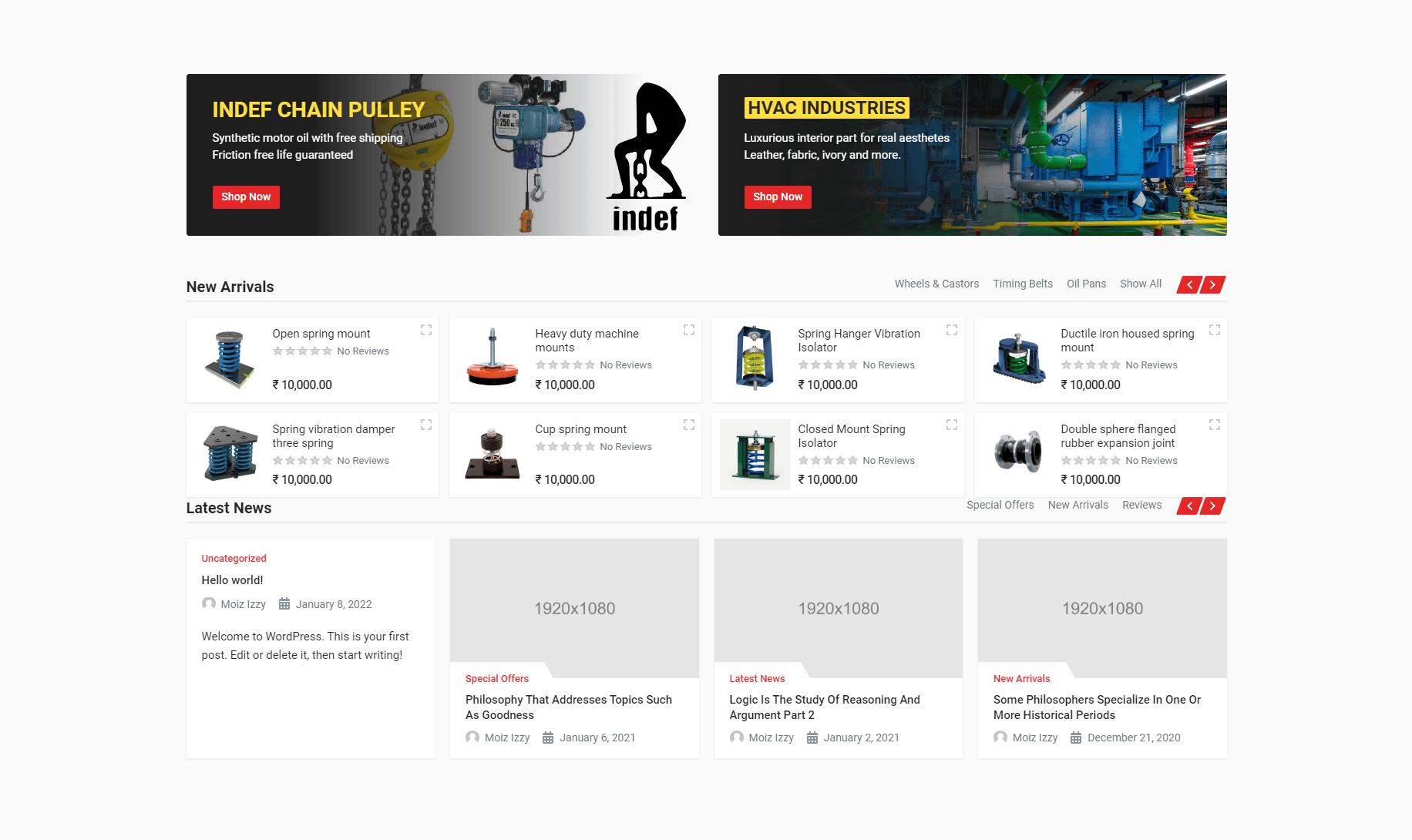Click avatar icon on Some Philosophers Specialize post
1412x840 pixels.
coord(1000,738)
